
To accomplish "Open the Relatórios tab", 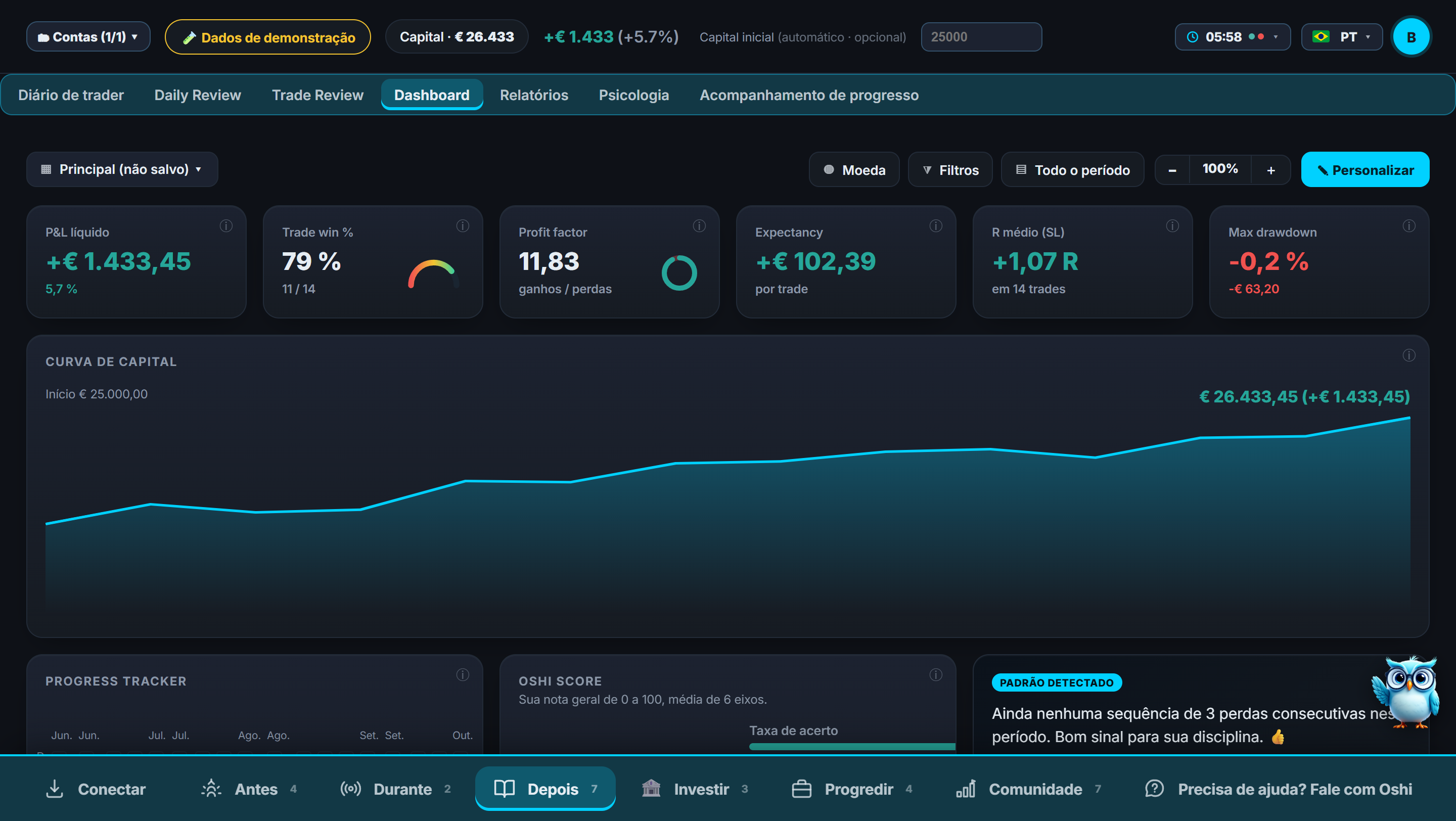I will (534, 95).
